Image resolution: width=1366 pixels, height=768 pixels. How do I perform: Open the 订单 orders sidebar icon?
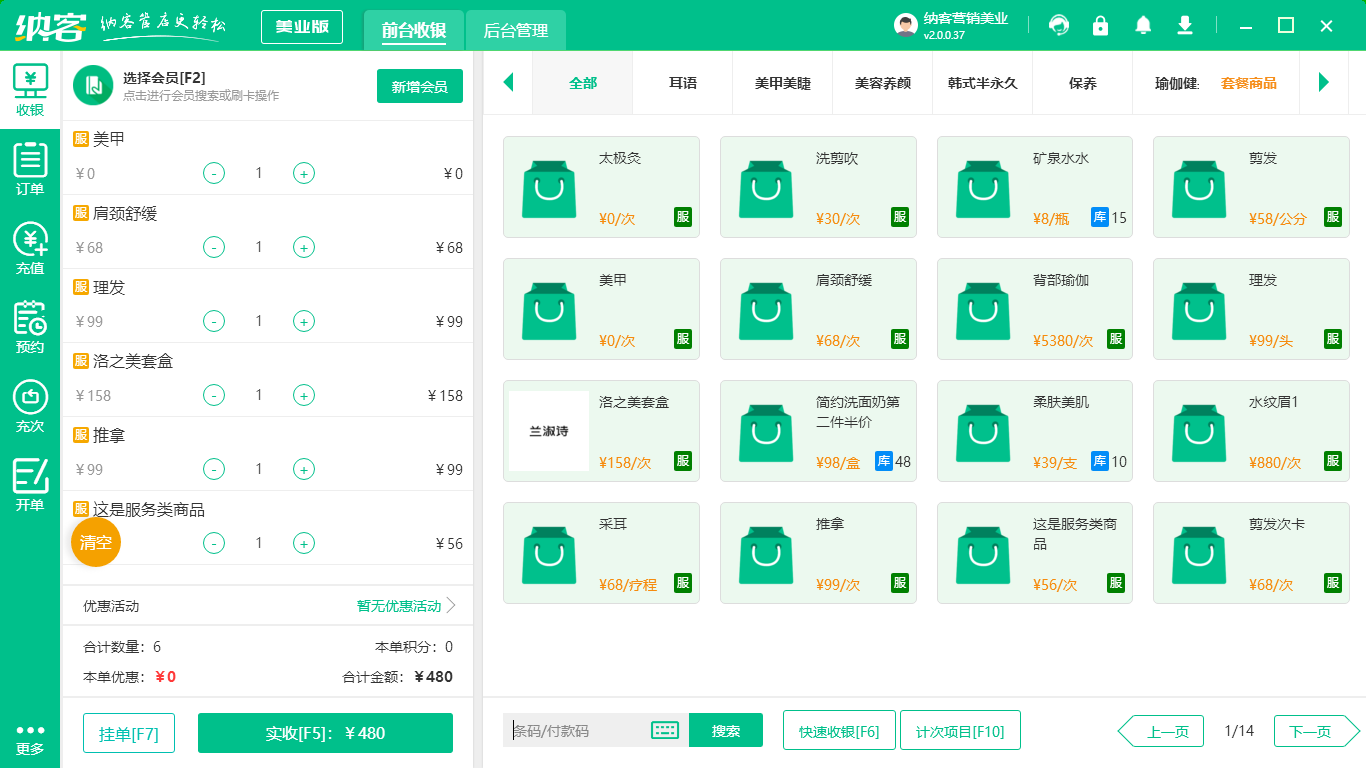click(30, 169)
